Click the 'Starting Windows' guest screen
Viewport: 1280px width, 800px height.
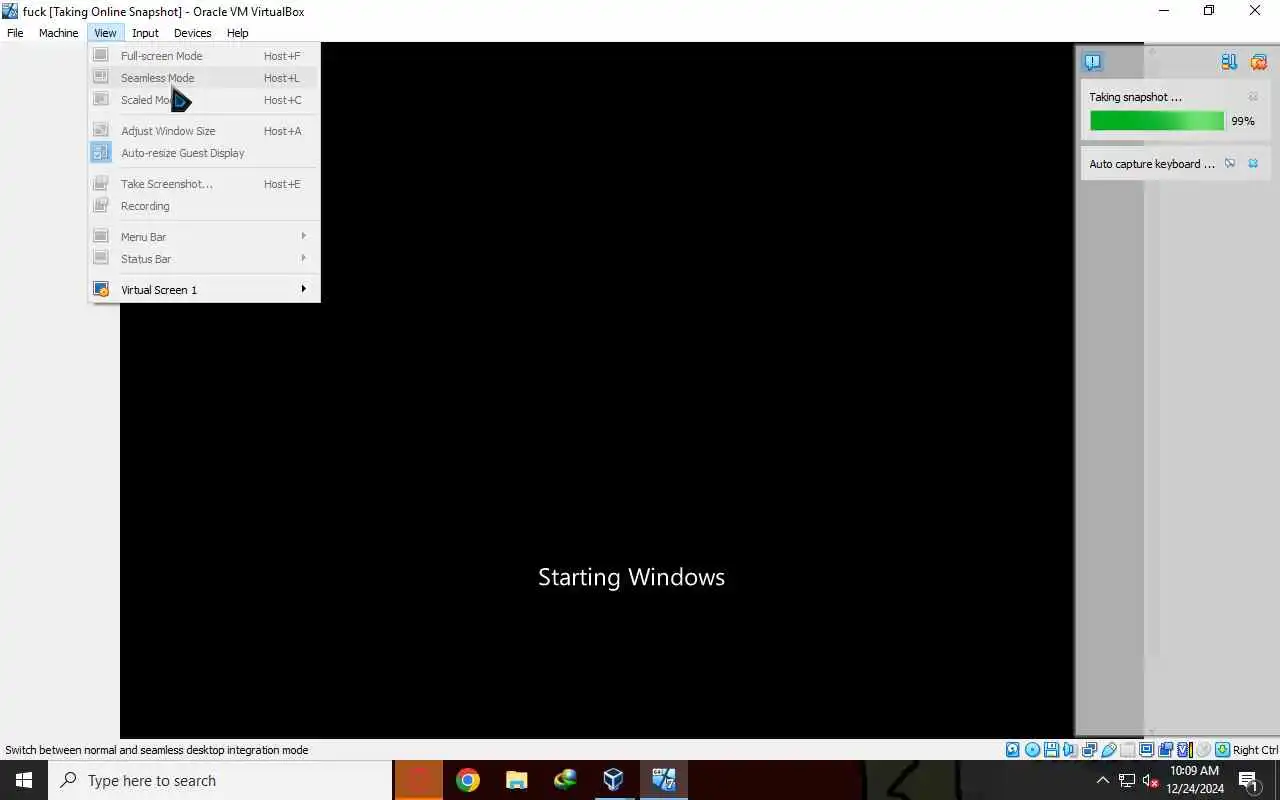[631, 577]
